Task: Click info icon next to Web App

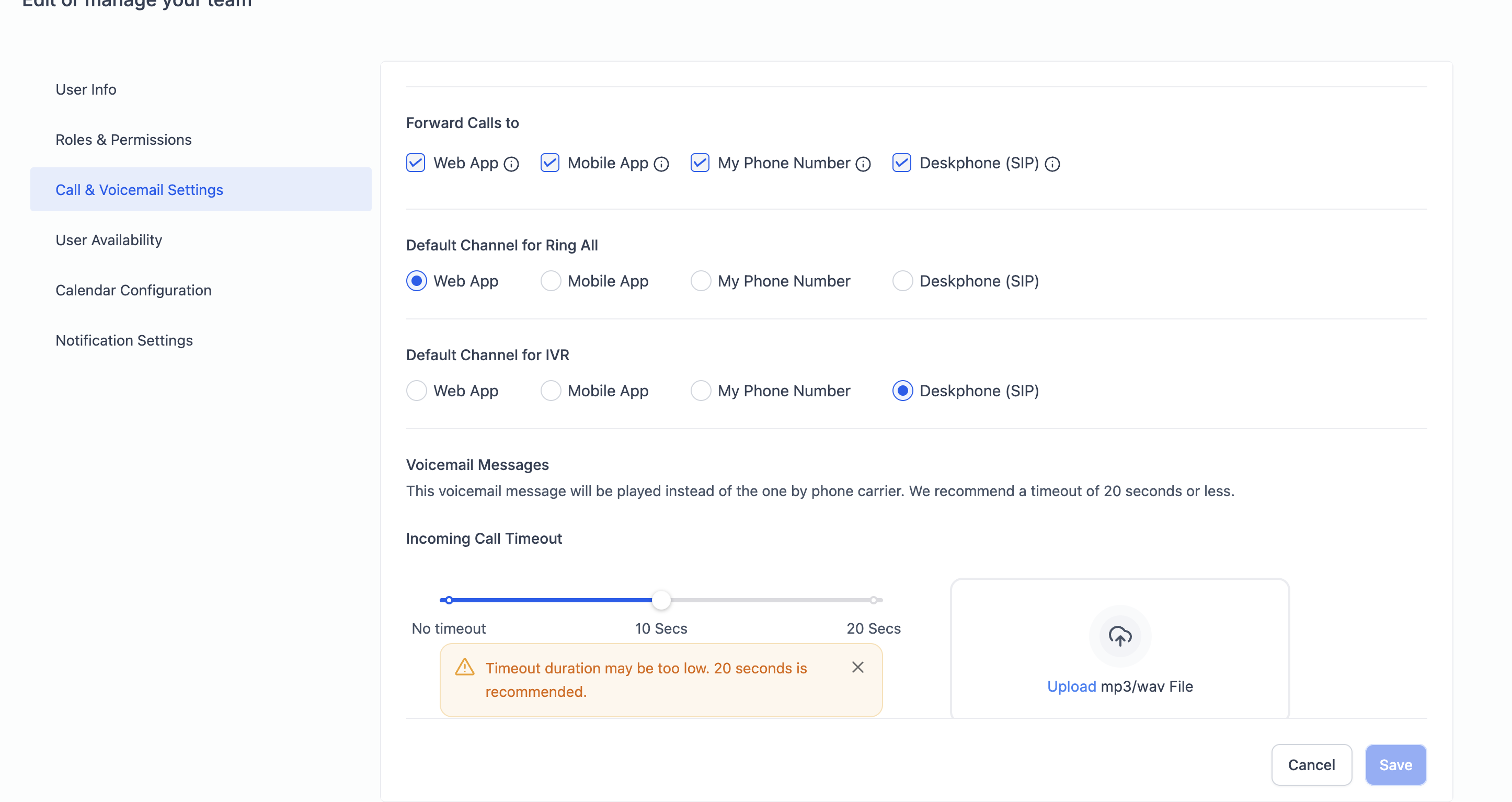Action: pyautogui.click(x=511, y=164)
